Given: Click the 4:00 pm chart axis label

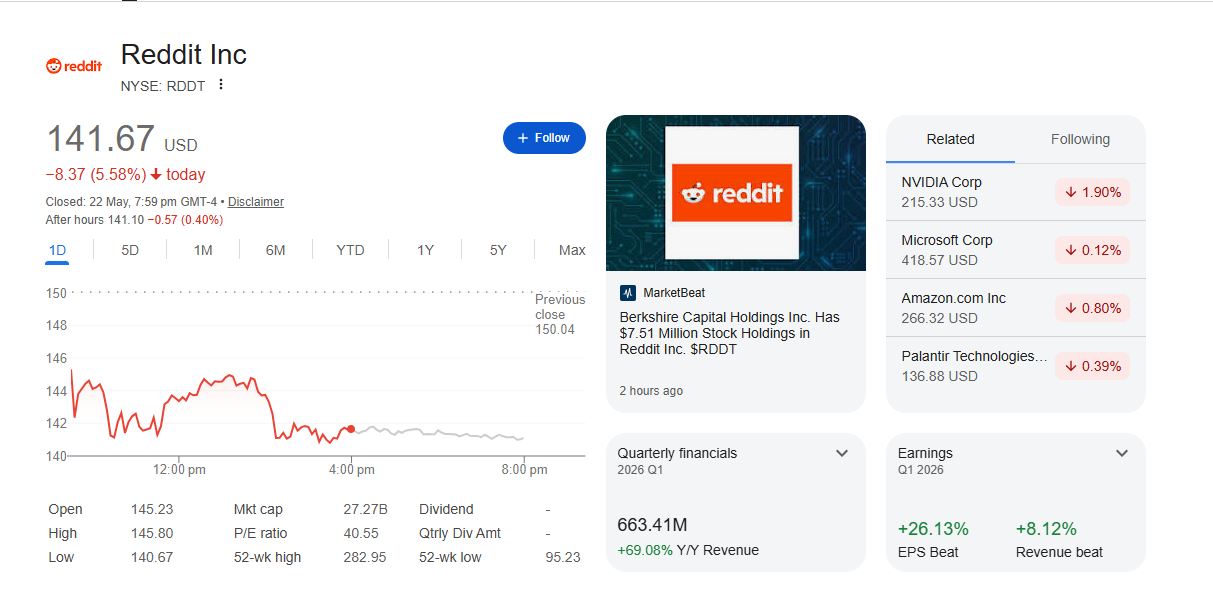Looking at the screenshot, I should click(x=351, y=469).
